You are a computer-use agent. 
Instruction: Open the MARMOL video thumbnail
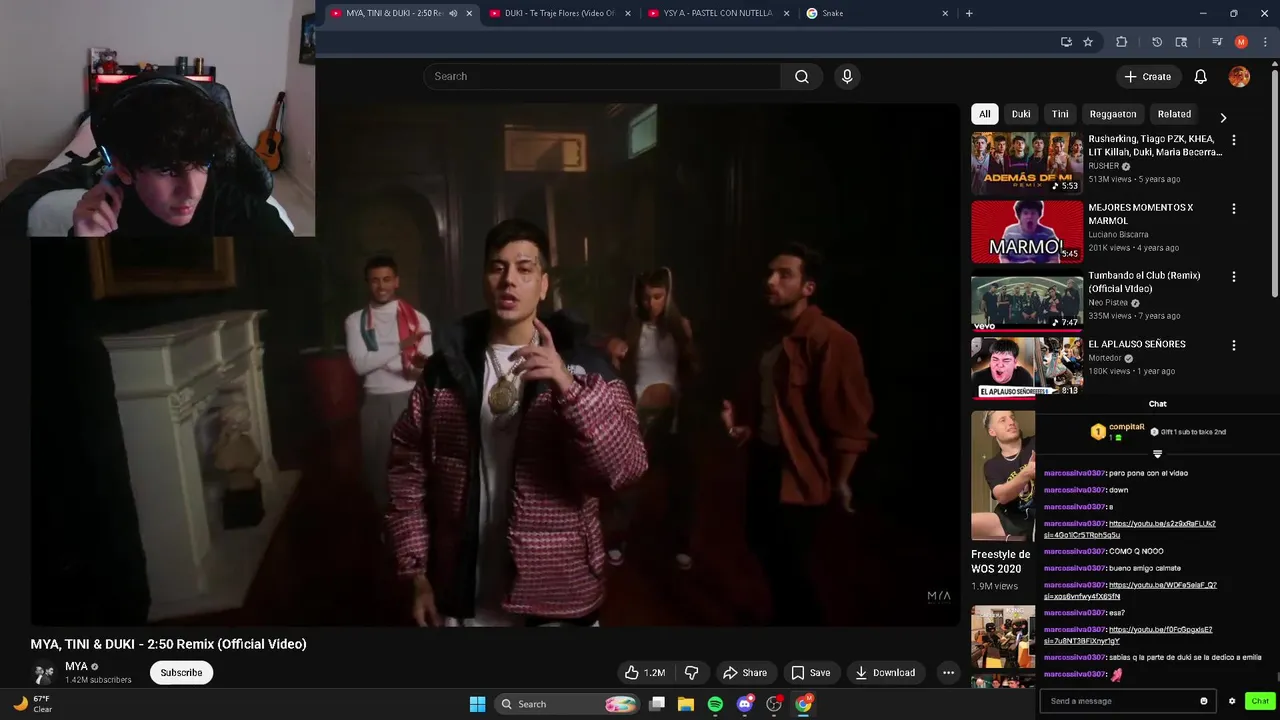(x=1026, y=231)
